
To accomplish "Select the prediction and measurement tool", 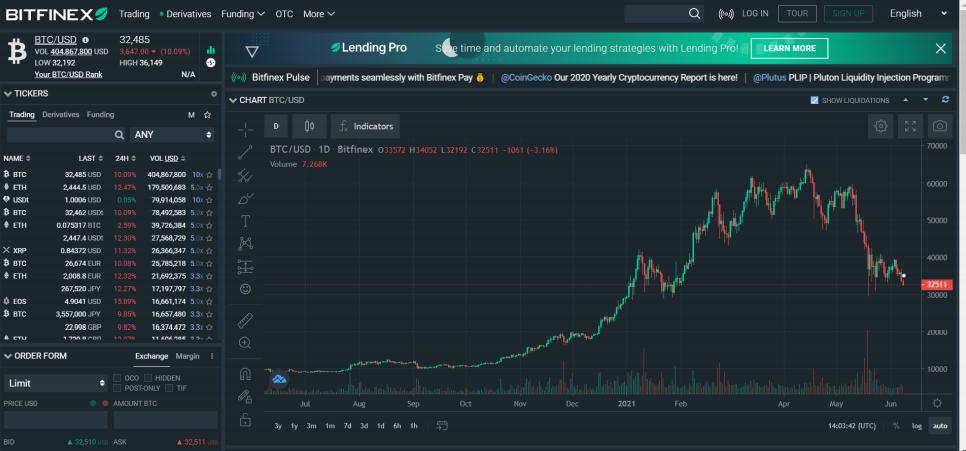I will pyautogui.click(x=245, y=267).
